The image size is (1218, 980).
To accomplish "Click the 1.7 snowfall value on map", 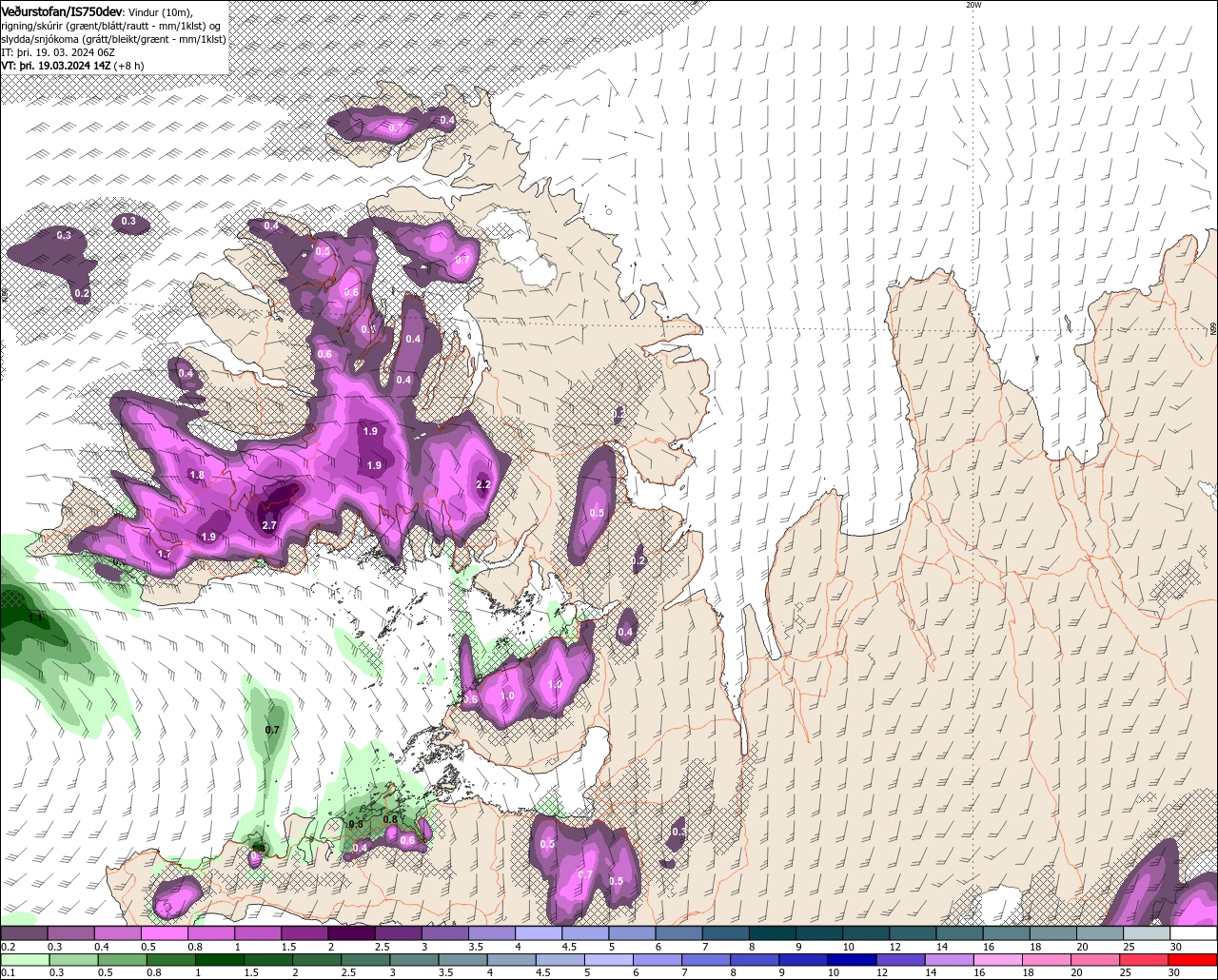I will coord(165,554).
